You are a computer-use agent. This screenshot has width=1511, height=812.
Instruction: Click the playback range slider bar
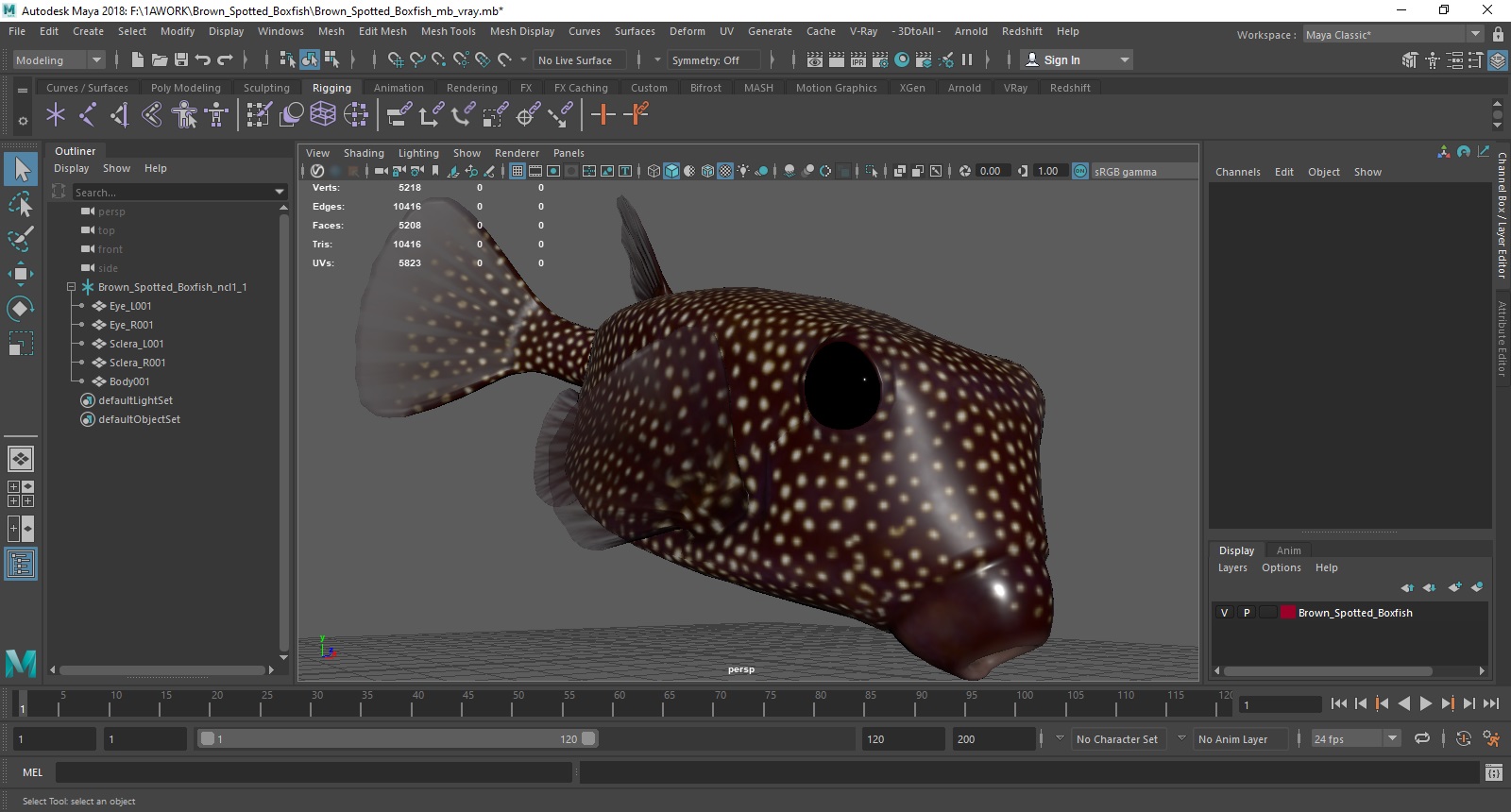pos(398,738)
